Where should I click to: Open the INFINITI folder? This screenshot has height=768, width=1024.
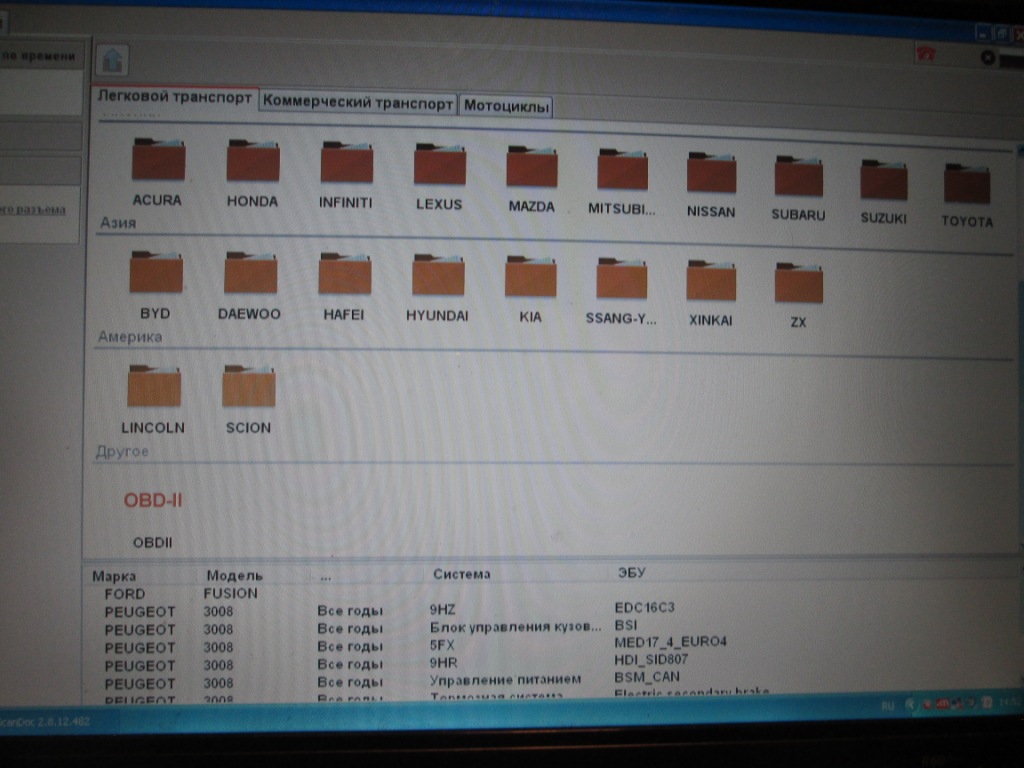pos(345,176)
